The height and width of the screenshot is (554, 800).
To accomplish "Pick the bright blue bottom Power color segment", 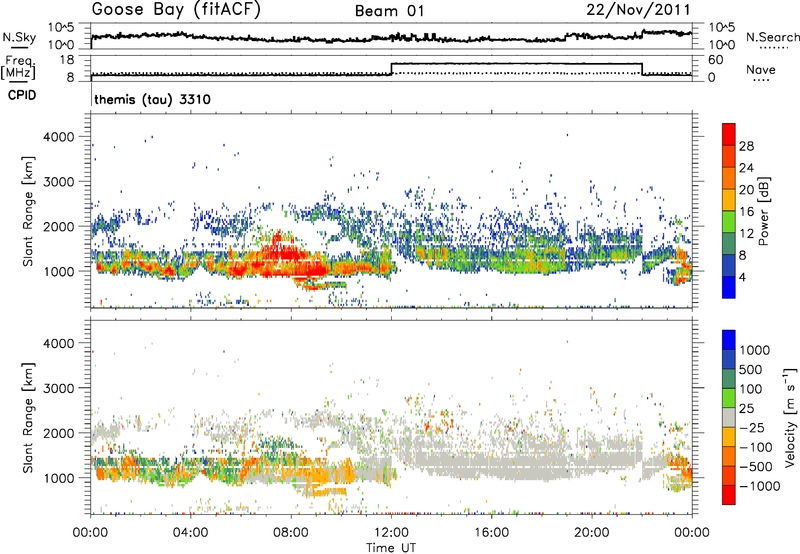I will point(729,288).
